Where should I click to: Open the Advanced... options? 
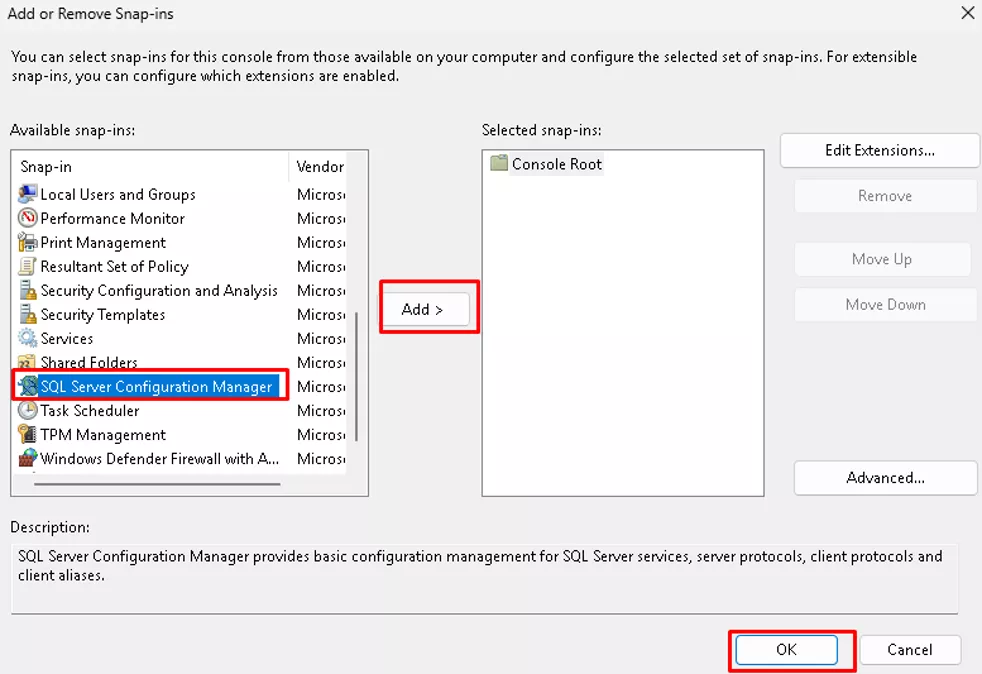pyautogui.click(x=886, y=478)
